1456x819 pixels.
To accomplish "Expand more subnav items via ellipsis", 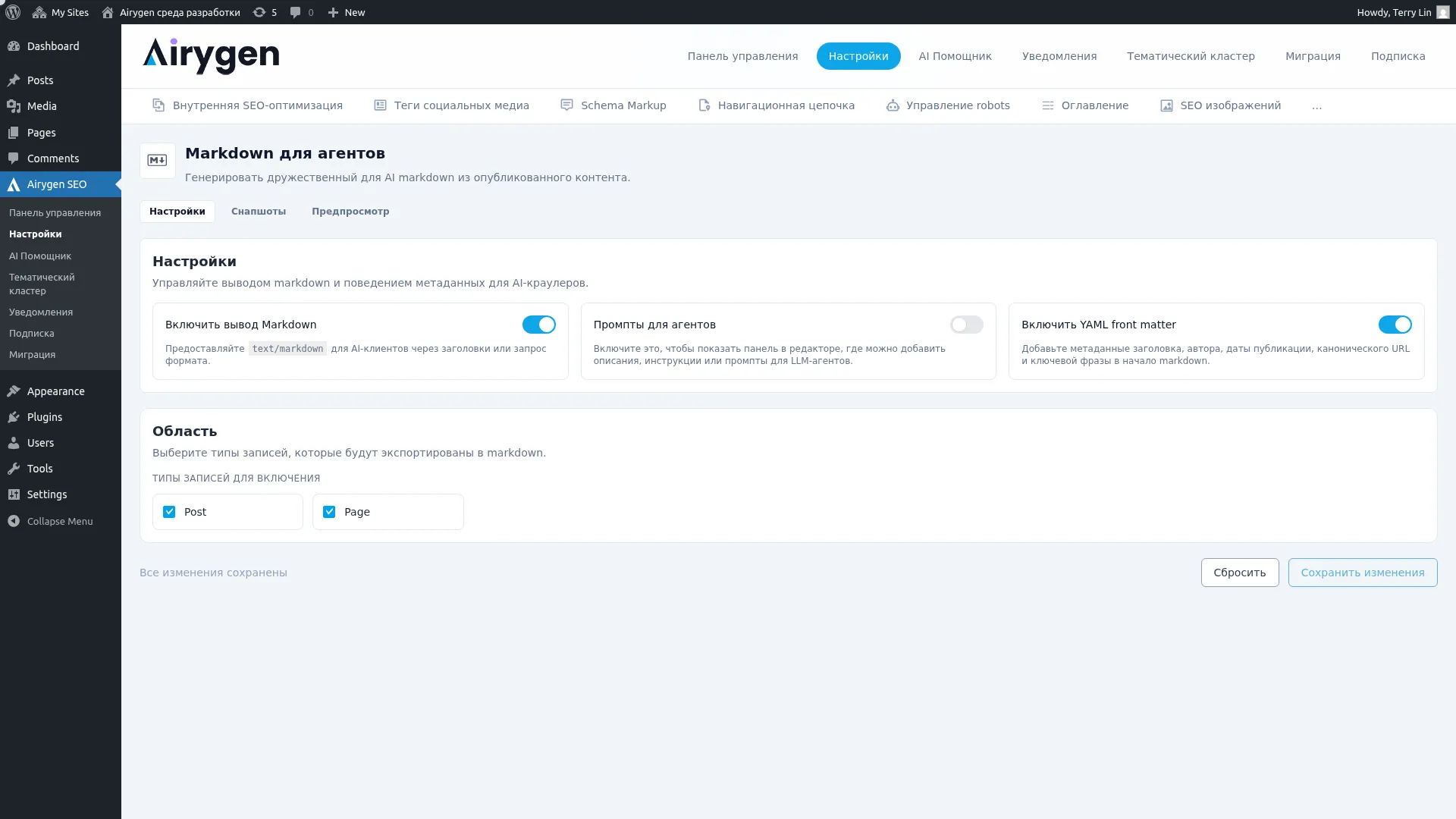I will pyautogui.click(x=1316, y=106).
